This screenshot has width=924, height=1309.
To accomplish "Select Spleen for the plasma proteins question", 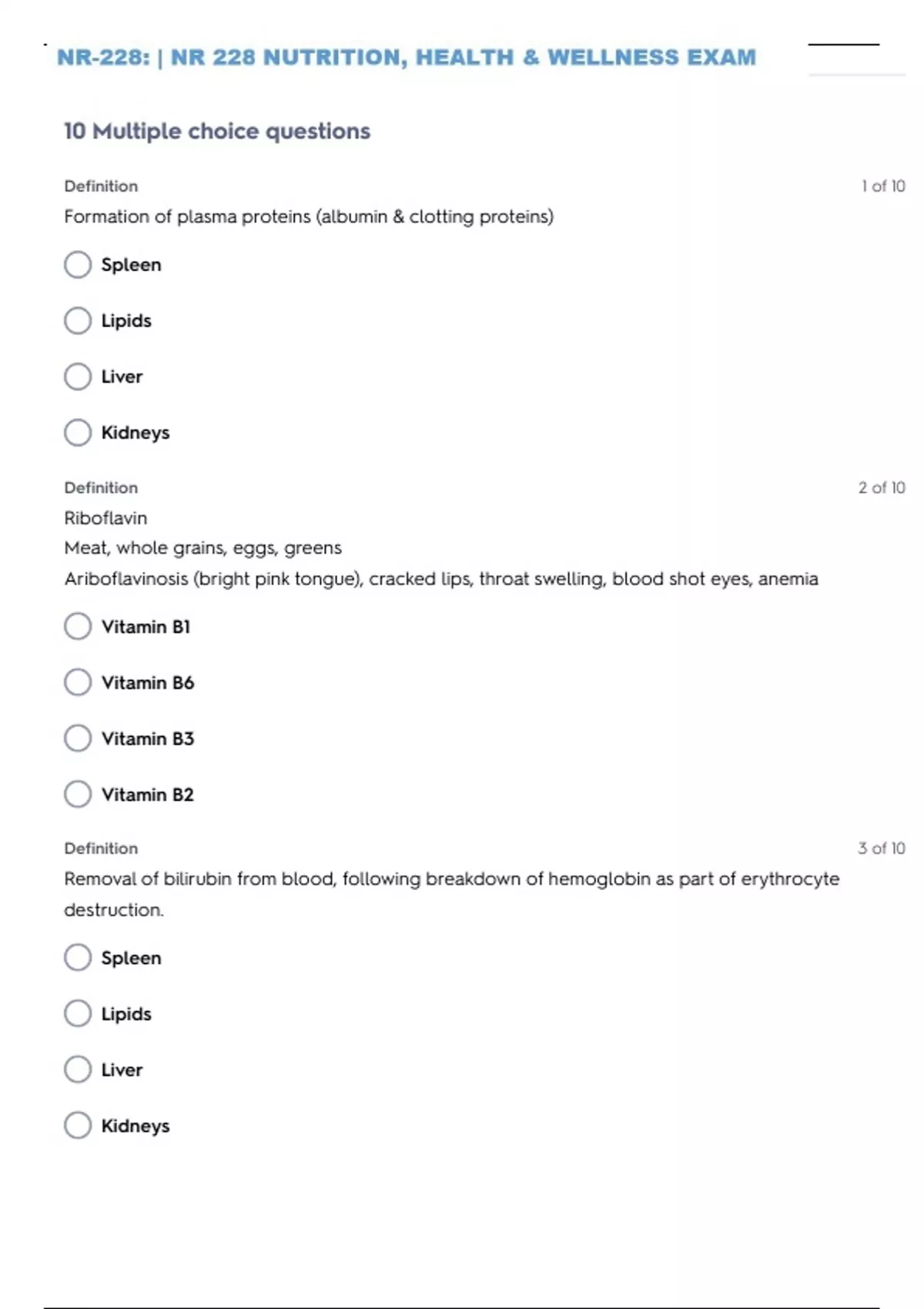I will click(78, 265).
